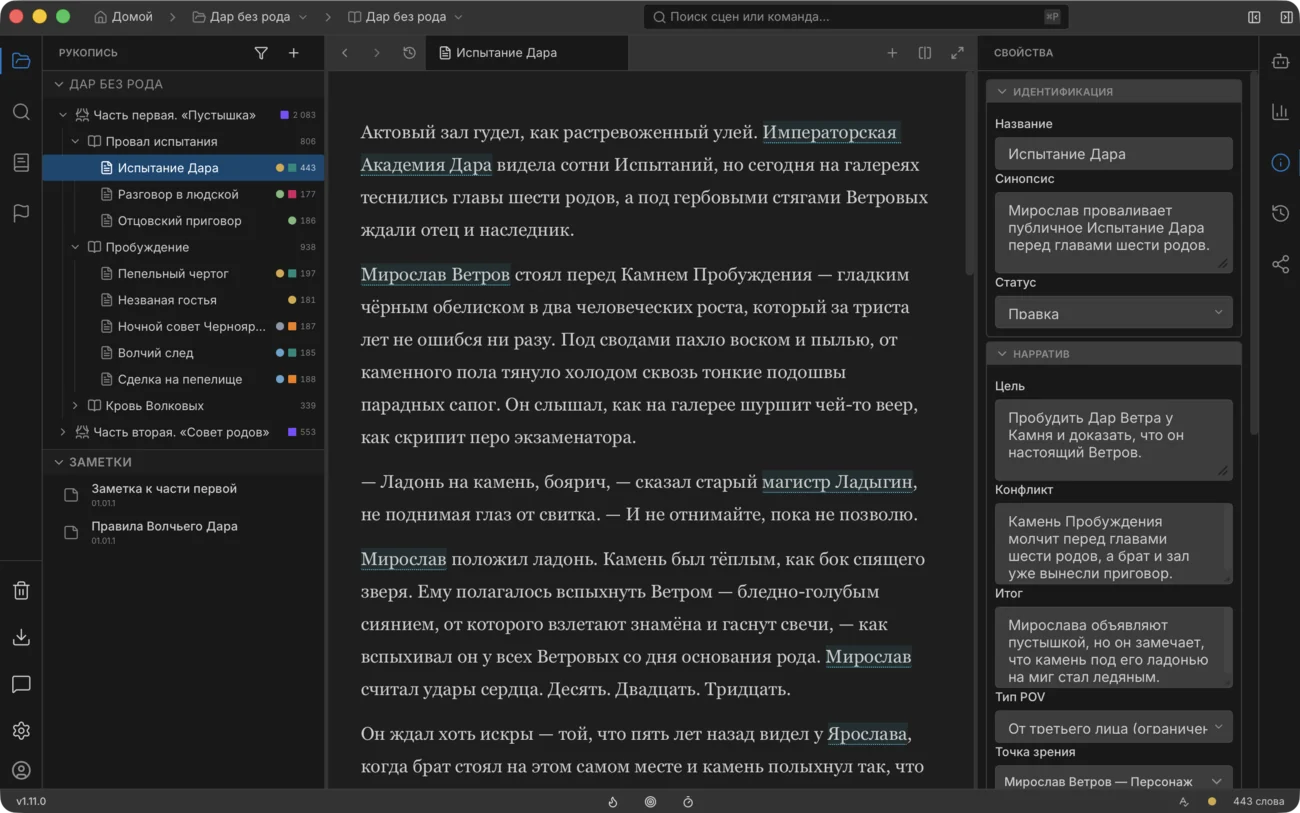Toggle fullscreen focus mode in editor

pyautogui.click(x=957, y=53)
